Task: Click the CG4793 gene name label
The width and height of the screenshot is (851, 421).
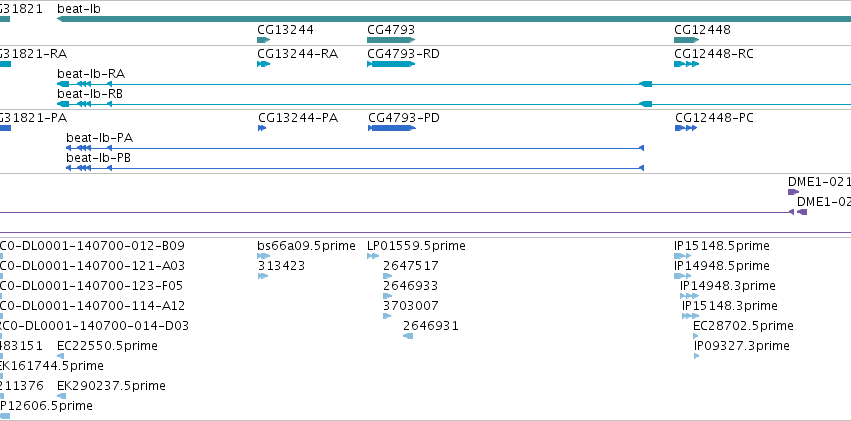Action: 391,30
